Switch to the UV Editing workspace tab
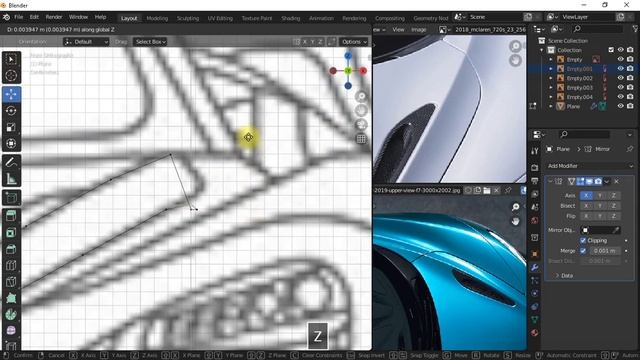640x360 pixels. tap(220, 18)
